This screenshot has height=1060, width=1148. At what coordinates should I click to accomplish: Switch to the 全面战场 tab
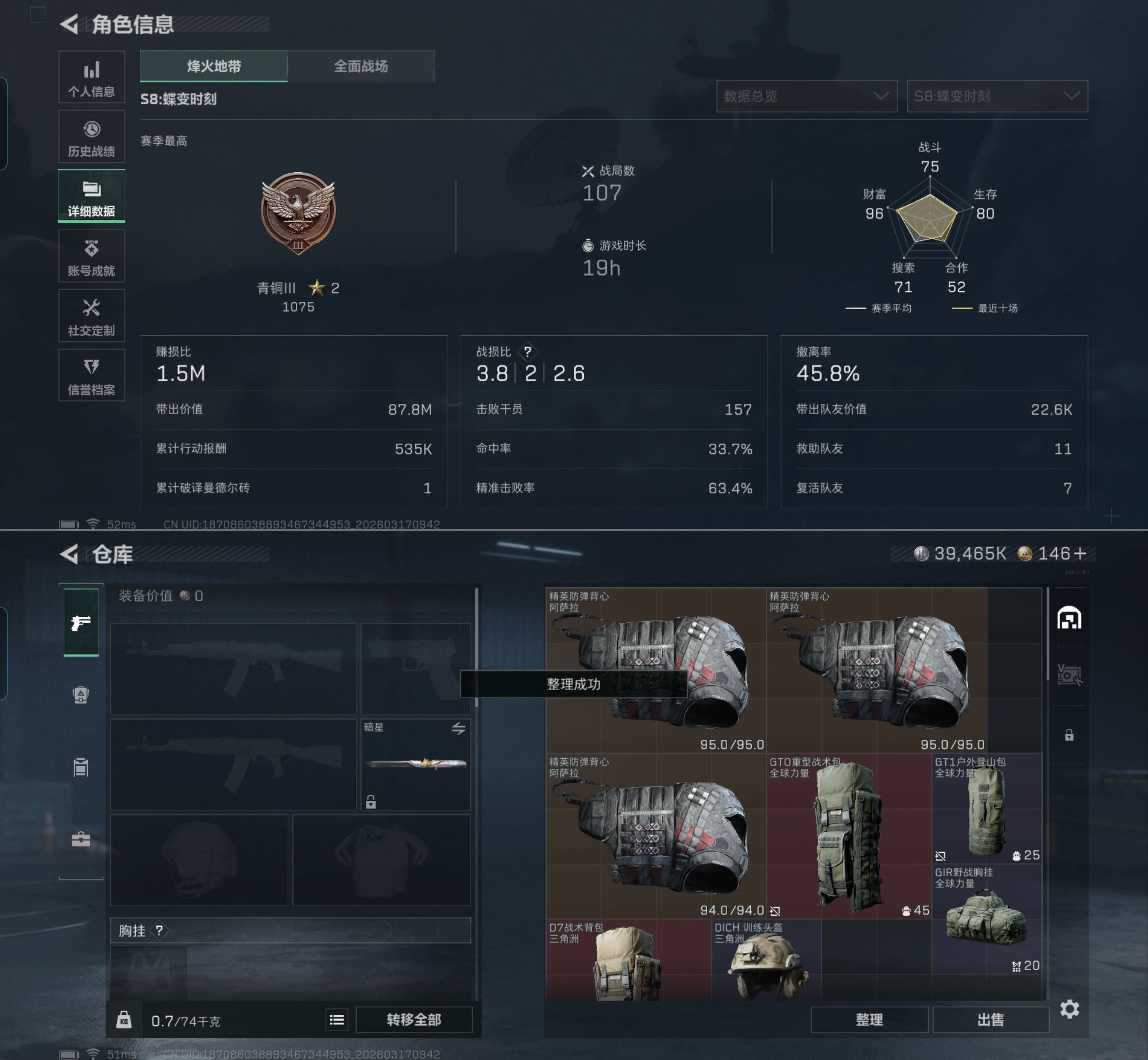point(361,67)
